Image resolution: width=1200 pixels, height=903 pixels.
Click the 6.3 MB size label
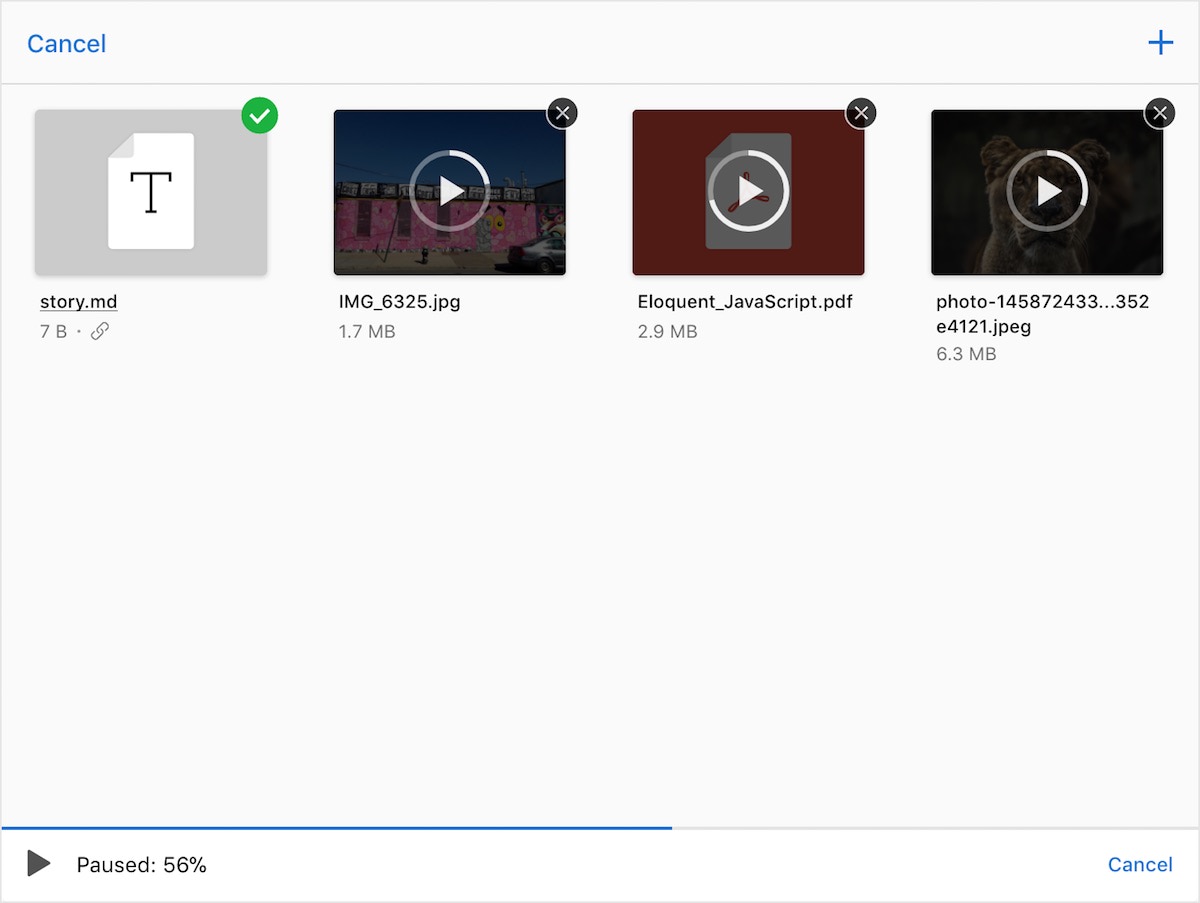pos(966,354)
